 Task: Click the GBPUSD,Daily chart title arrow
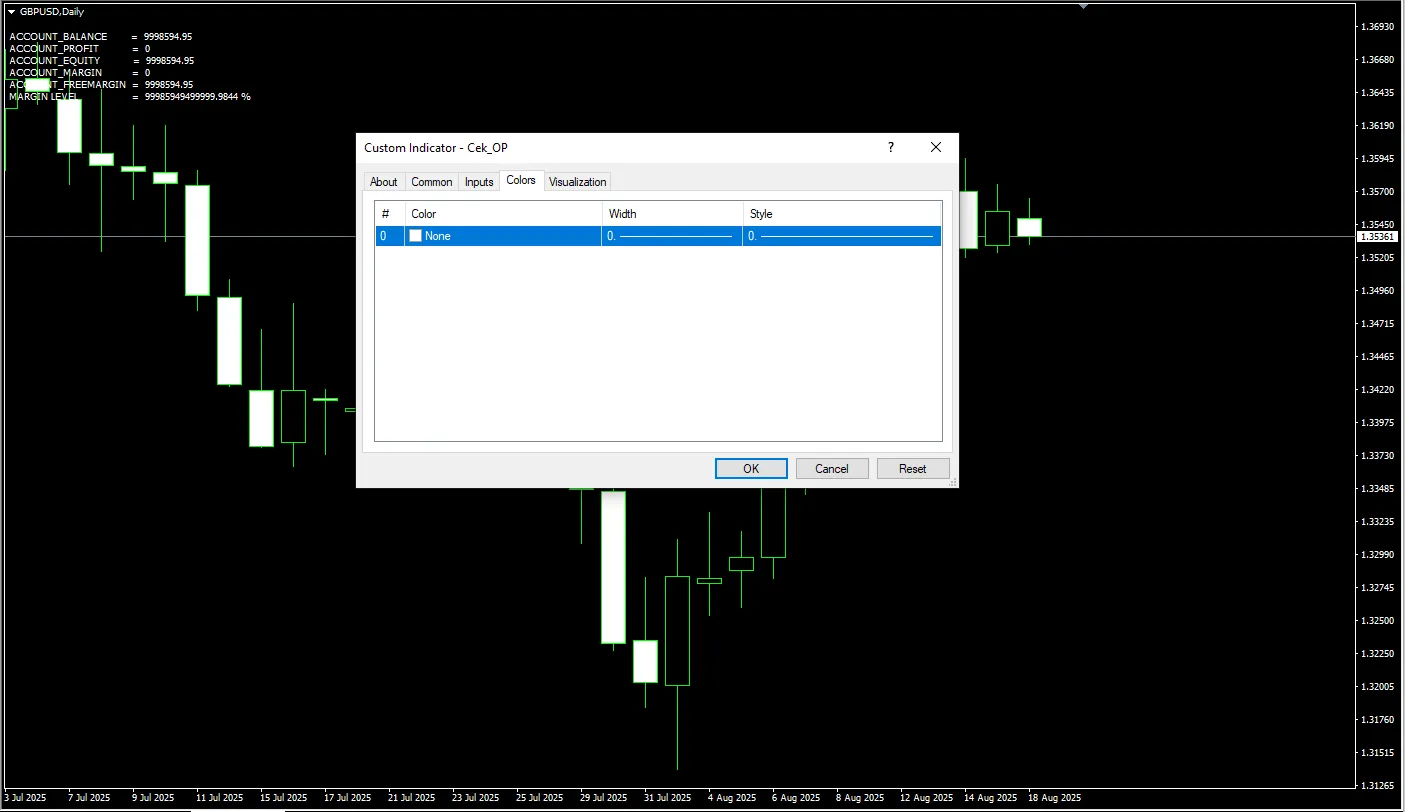11,11
